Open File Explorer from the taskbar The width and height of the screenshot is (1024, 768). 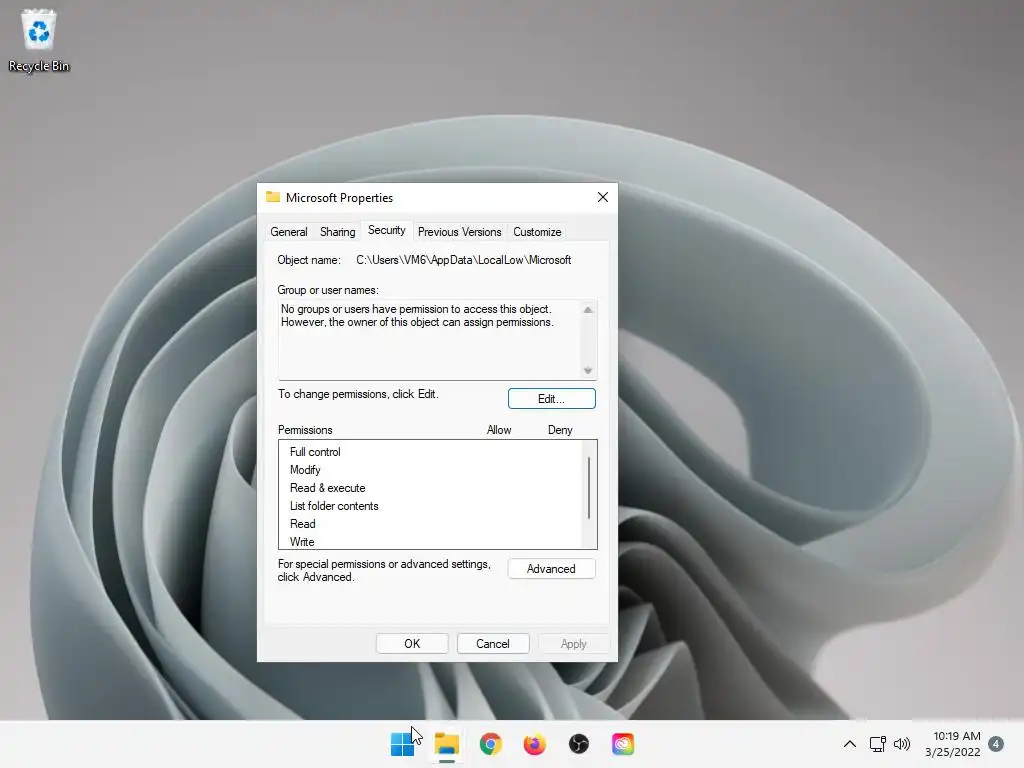(447, 744)
